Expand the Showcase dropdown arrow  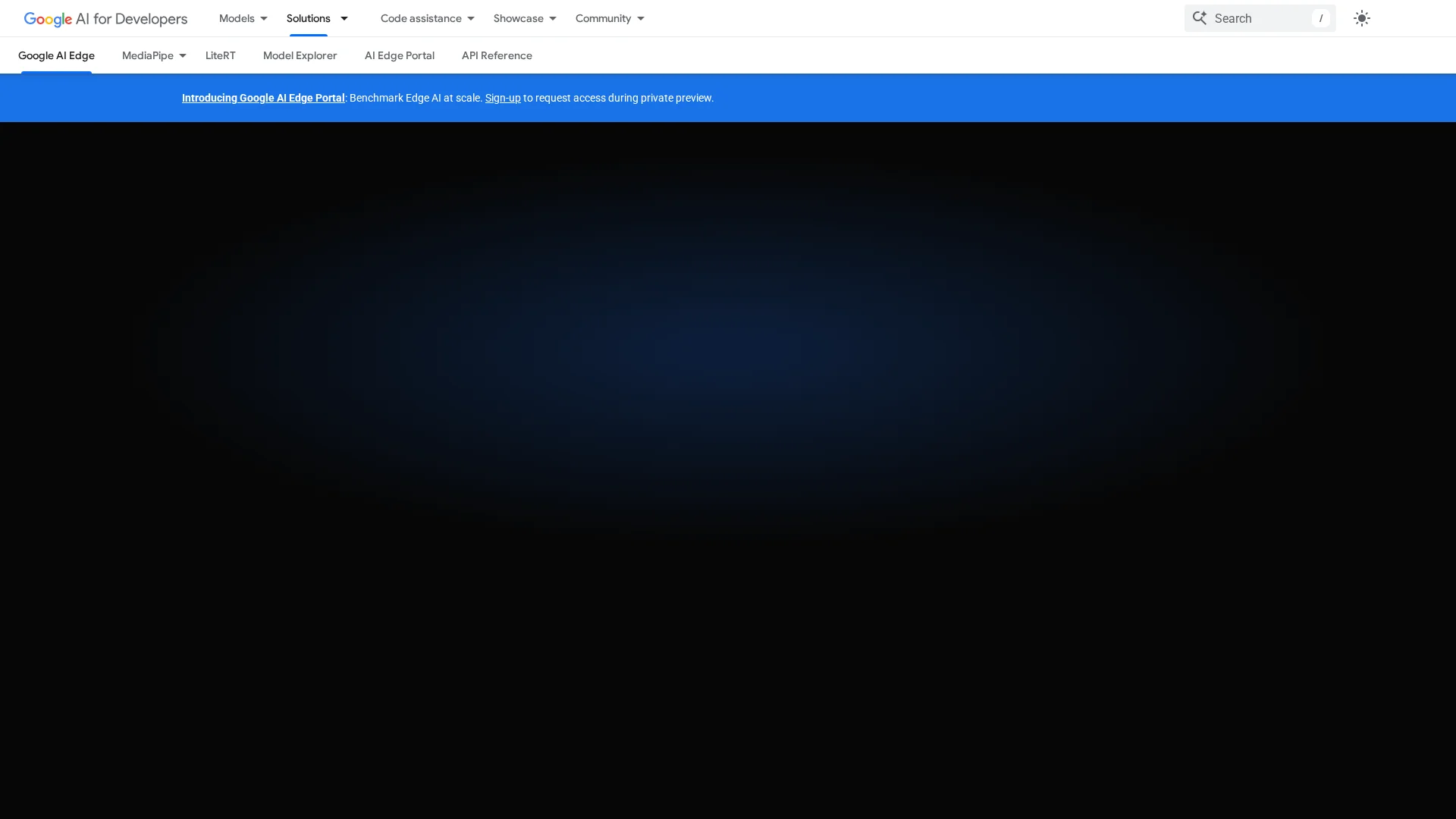coord(553,18)
